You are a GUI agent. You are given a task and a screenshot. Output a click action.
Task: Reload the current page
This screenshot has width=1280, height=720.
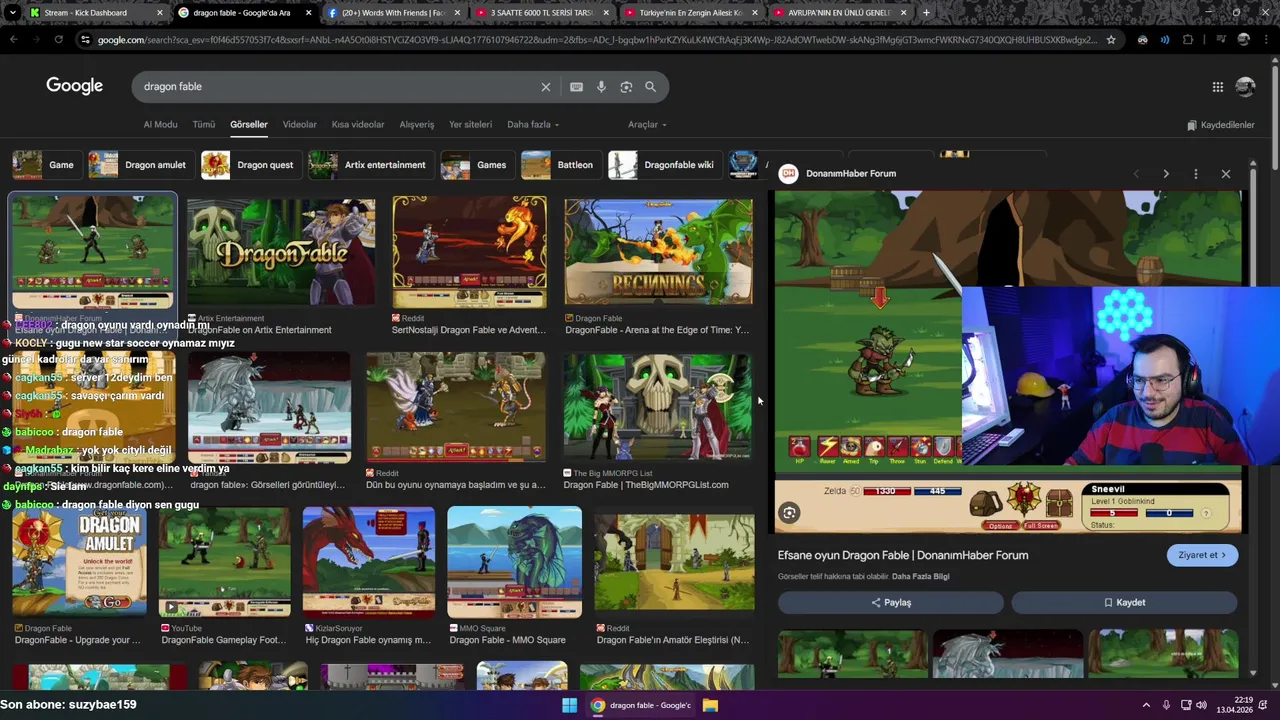[59, 40]
